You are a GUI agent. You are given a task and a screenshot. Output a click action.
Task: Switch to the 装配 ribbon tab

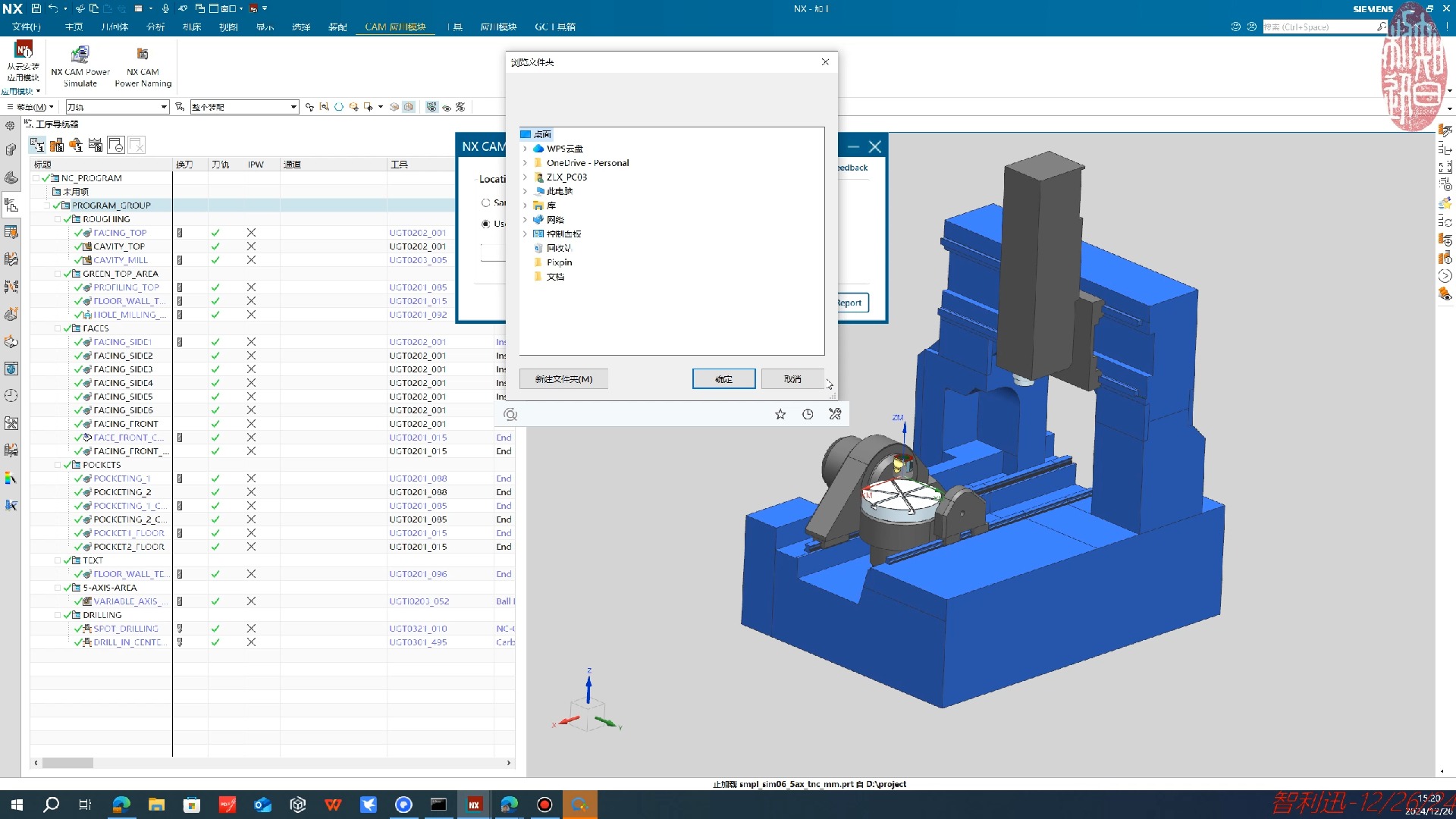337,27
